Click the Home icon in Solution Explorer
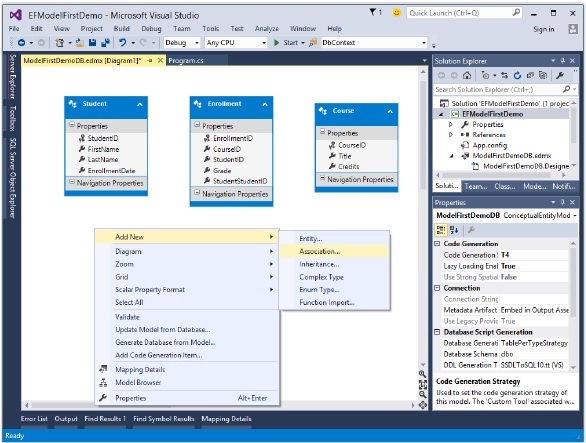Viewport: 586px width, 443px height. [x=467, y=76]
